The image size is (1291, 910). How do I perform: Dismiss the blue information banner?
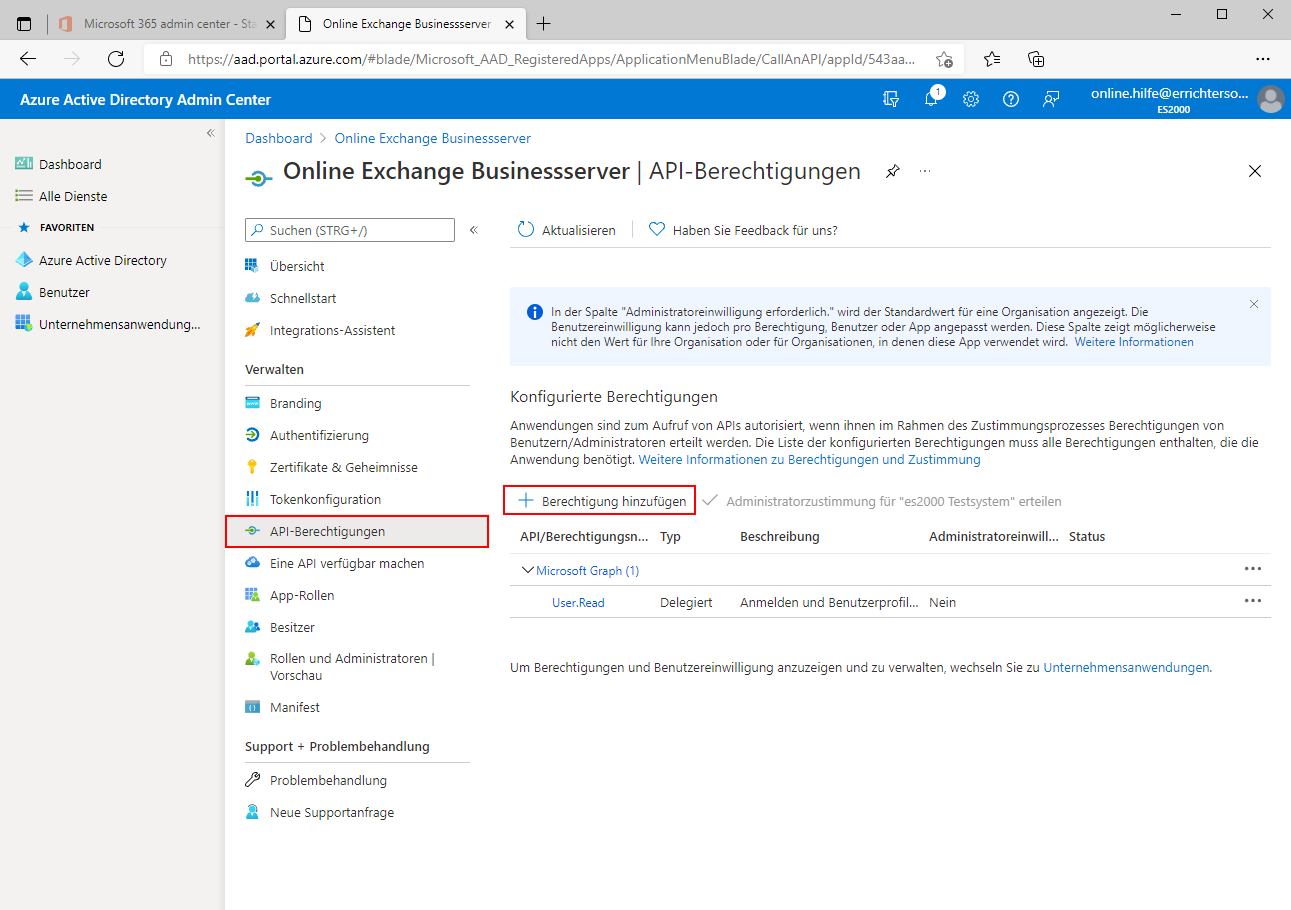pos(1254,304)
